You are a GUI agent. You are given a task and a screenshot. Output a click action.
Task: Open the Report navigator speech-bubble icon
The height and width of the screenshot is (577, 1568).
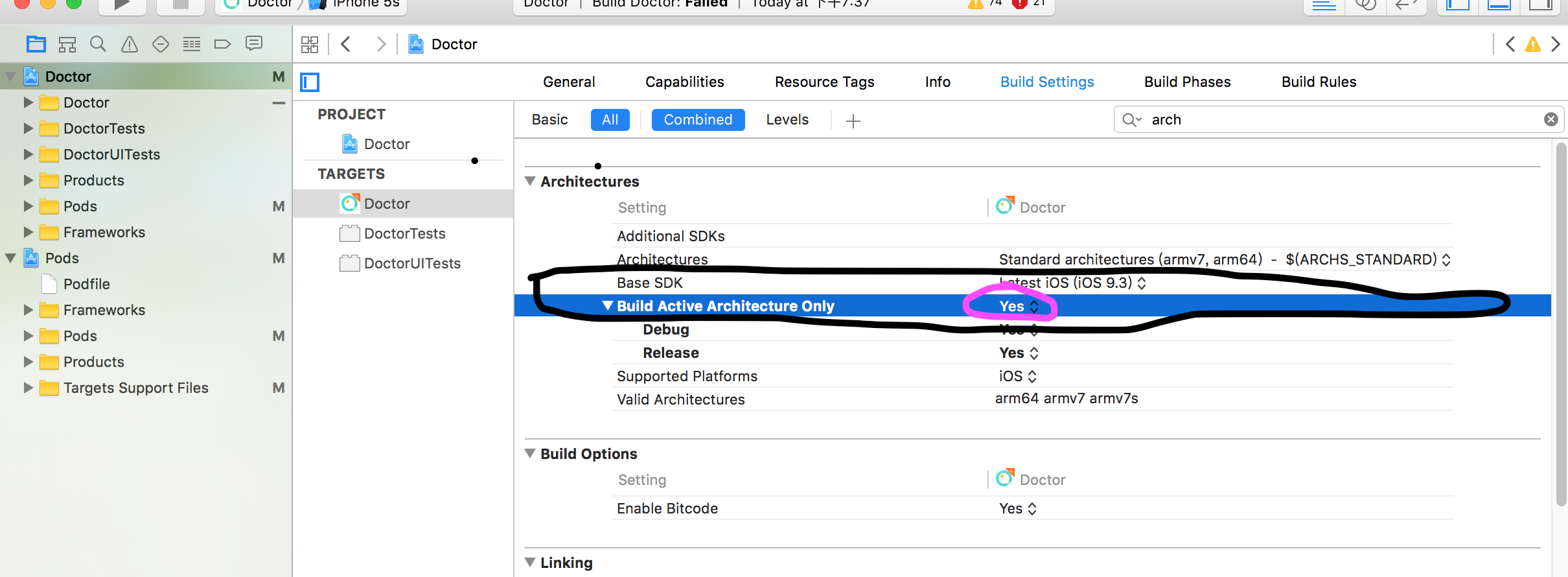(x=254, y=43)
